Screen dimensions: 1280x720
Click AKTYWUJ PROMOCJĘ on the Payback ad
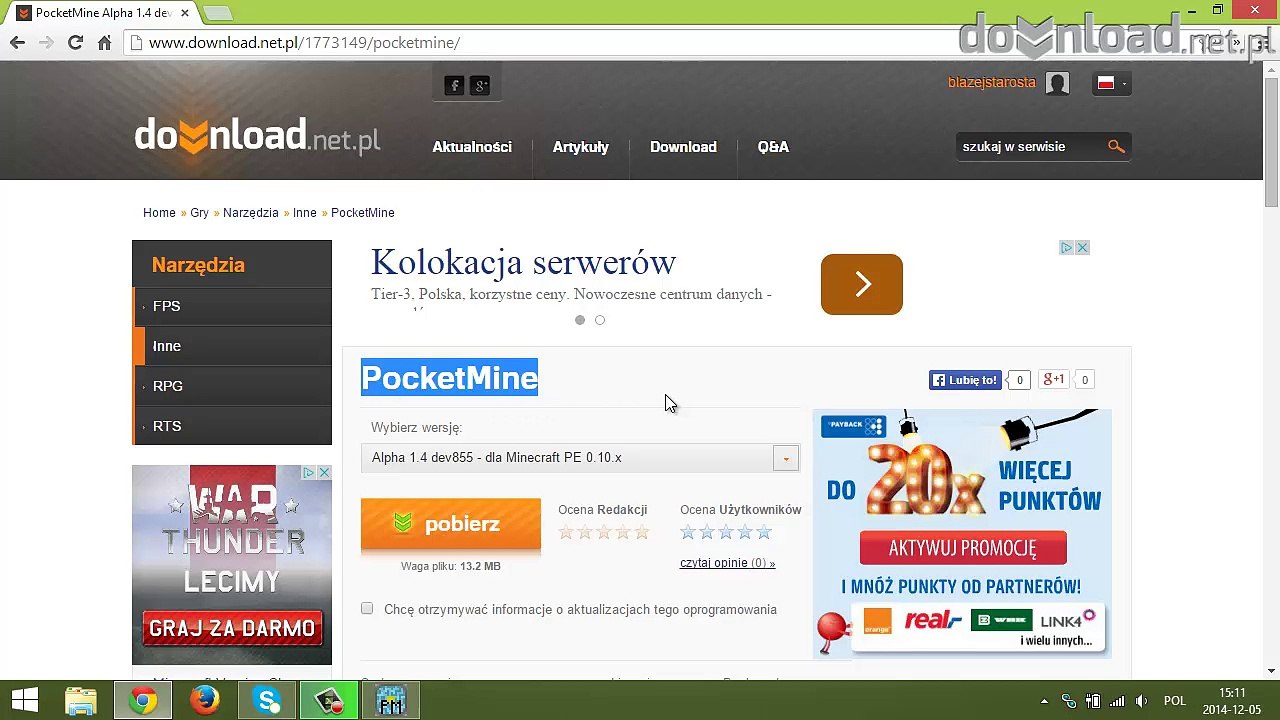(x=963, y=548)
